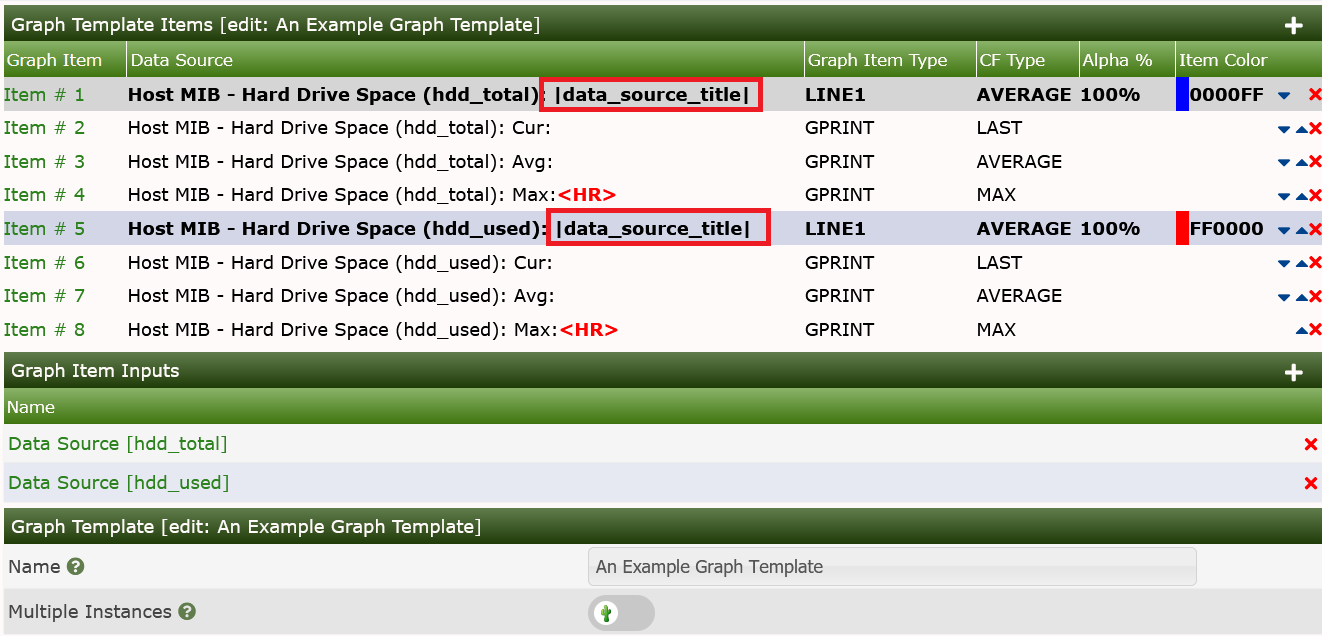The width and height of the screenshot is (1322, 636).
Task: Delete Item # 5 with the red X
Action: 1313,228
